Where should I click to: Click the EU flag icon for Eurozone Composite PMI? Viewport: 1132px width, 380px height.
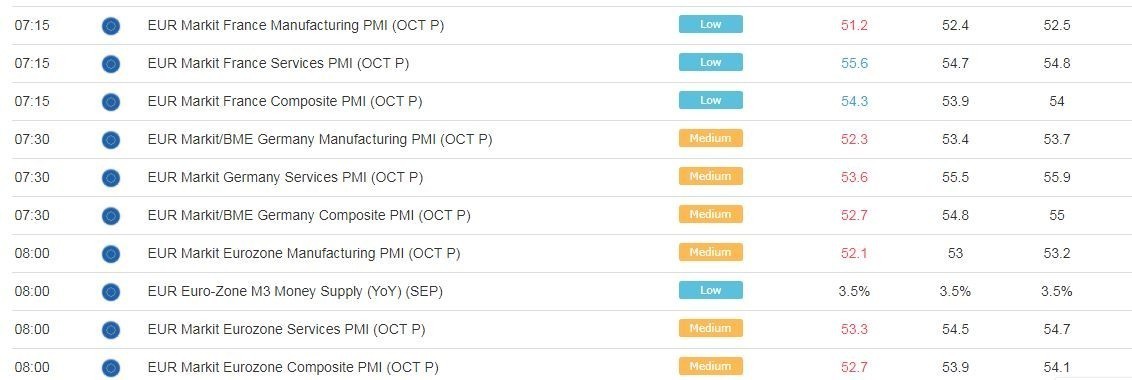click(110, 368)
